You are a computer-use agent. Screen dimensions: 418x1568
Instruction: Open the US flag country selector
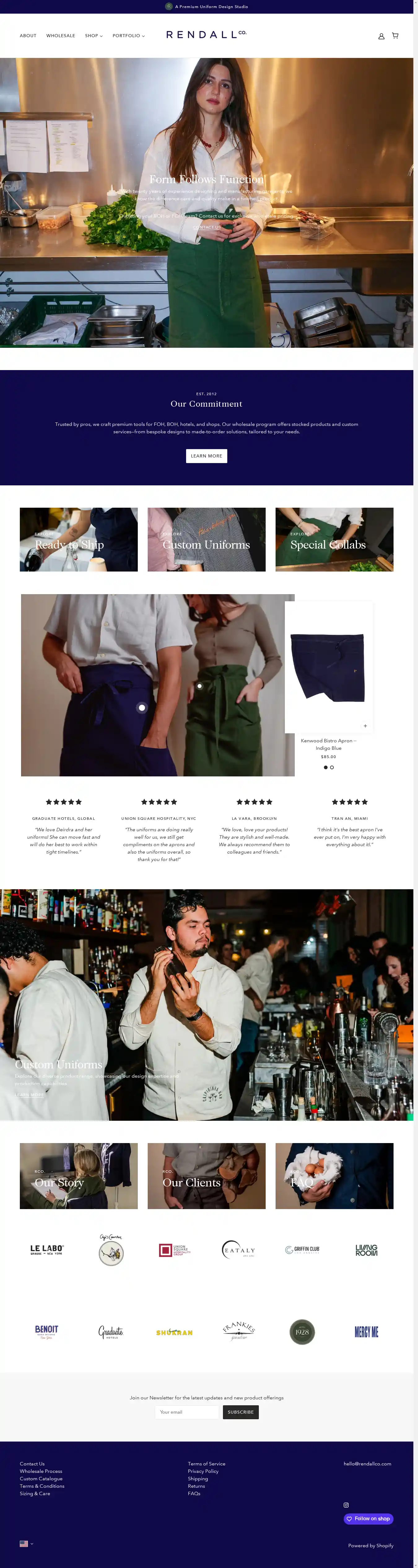26,1544
